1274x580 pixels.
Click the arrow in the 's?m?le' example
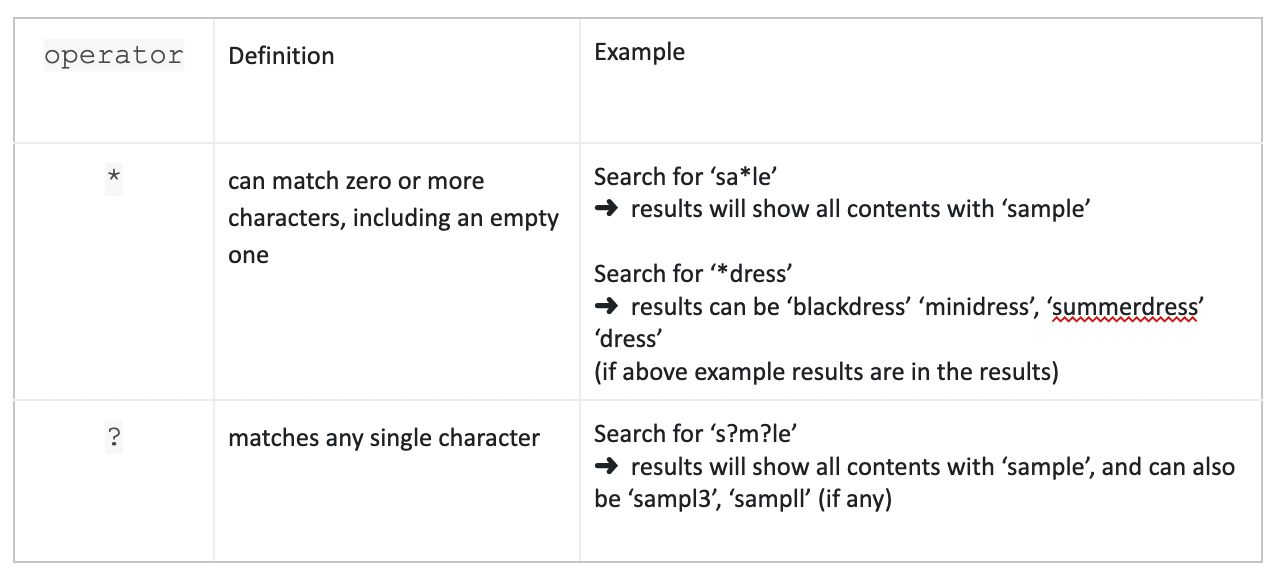(607, 467)
